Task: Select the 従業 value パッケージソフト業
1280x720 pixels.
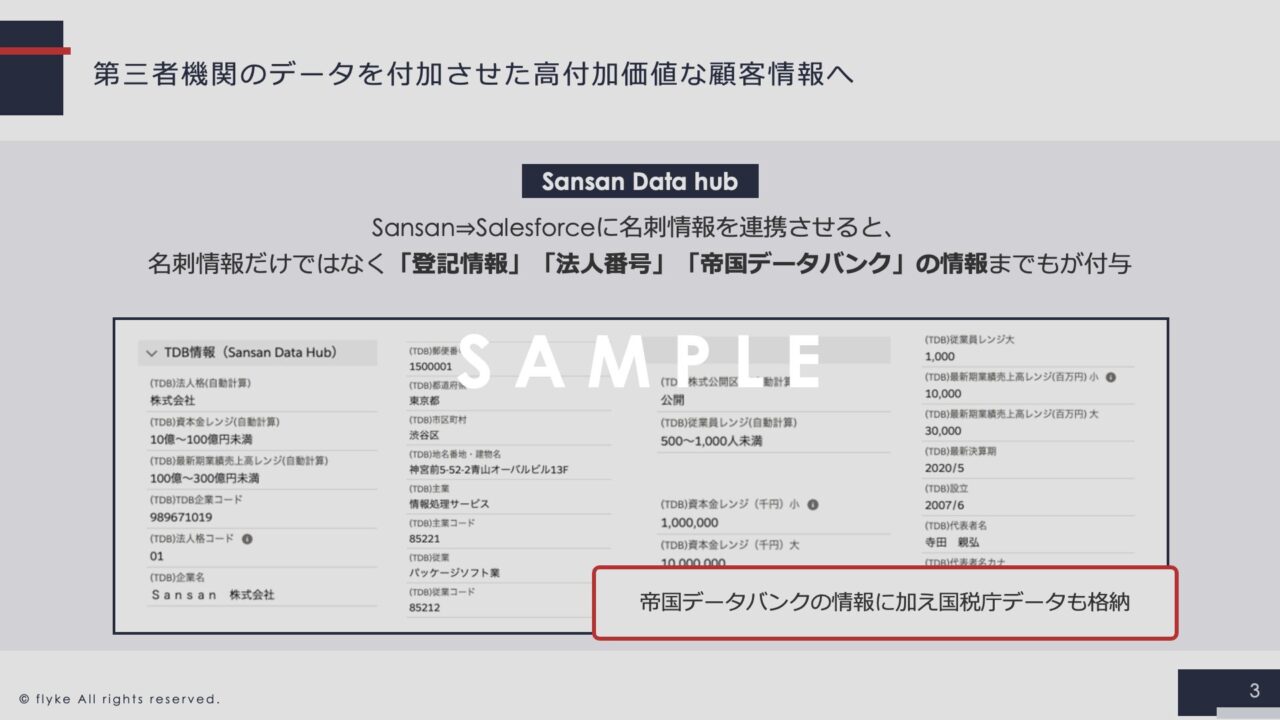Action: 454,573
